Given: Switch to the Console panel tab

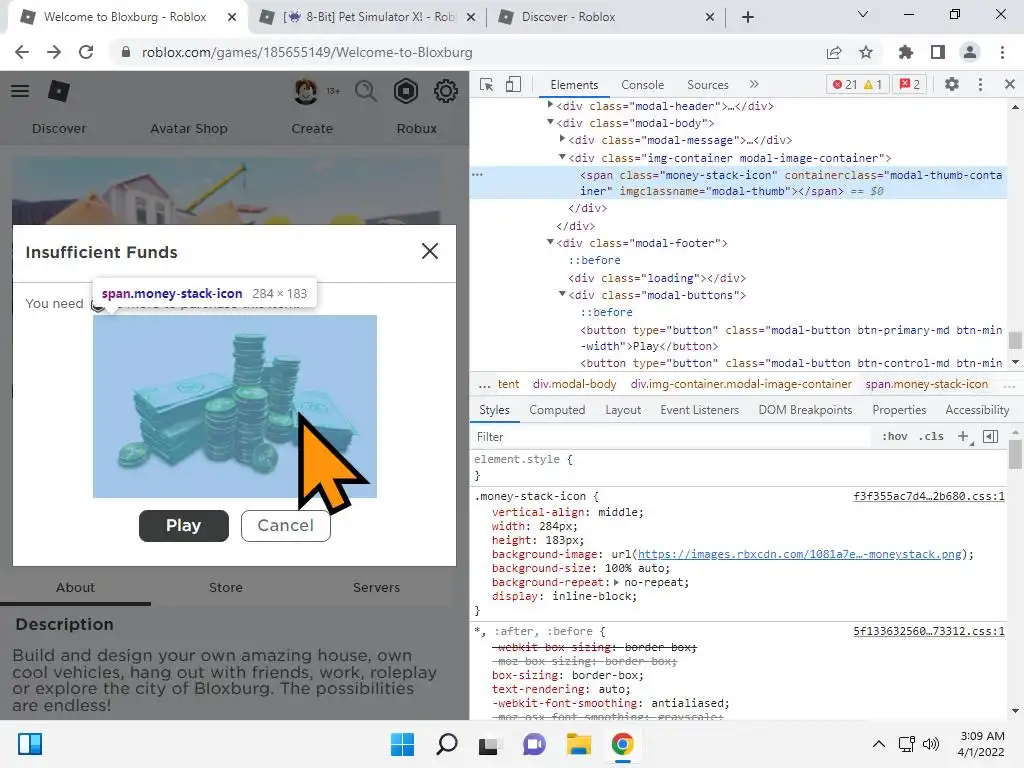Looking at the screenshot, I should click(643, 85).
